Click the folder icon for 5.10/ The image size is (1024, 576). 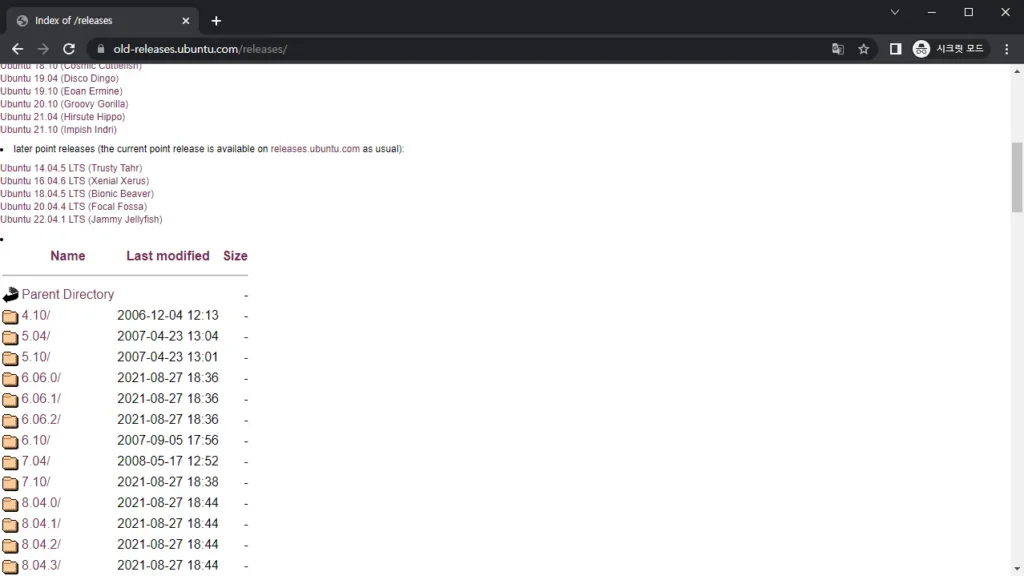click(10, 359)
